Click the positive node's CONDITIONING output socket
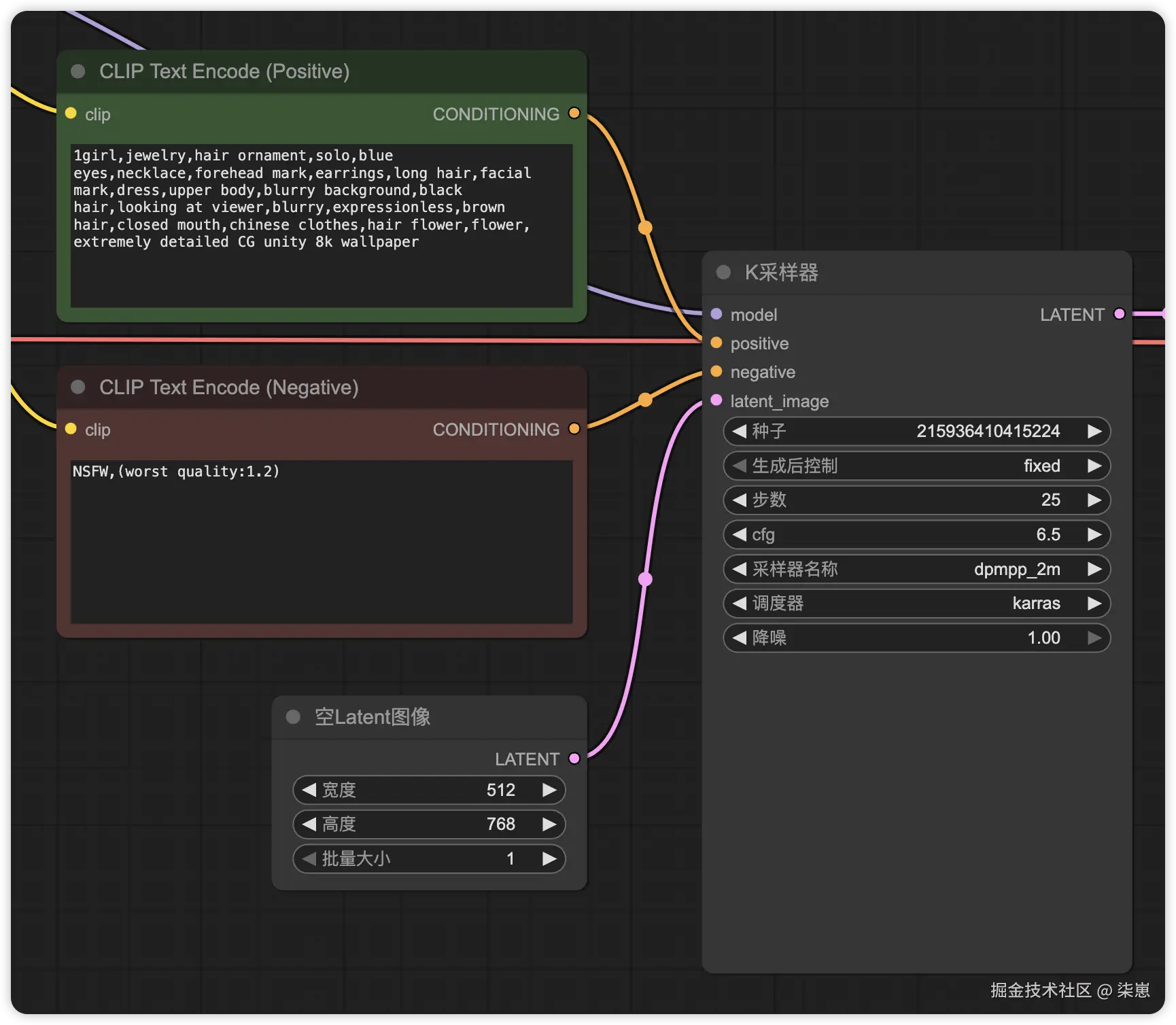The width and height of the screenshot is (1176, 1025). pos(574,114)
